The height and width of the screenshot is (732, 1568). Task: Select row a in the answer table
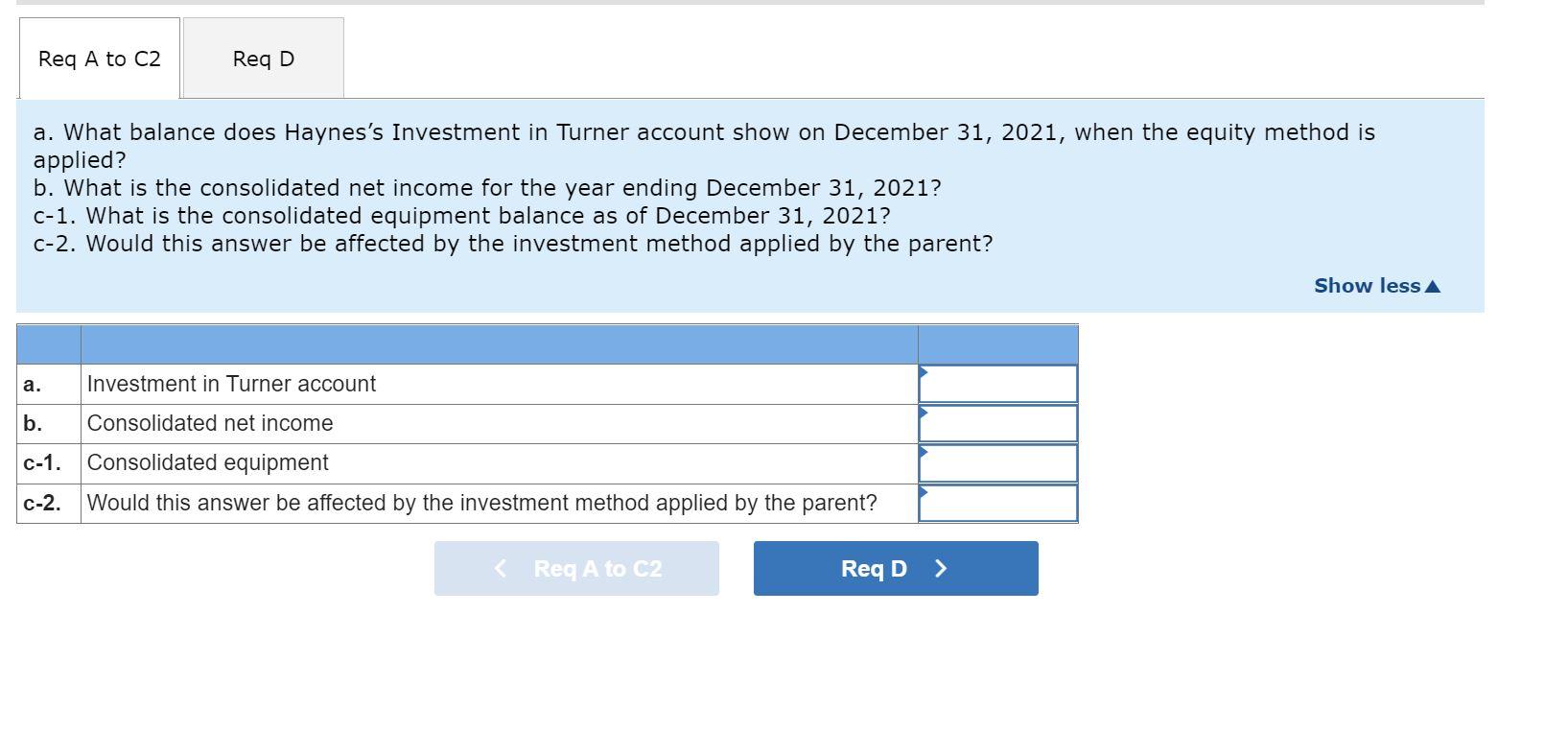(x=32, y=383)
